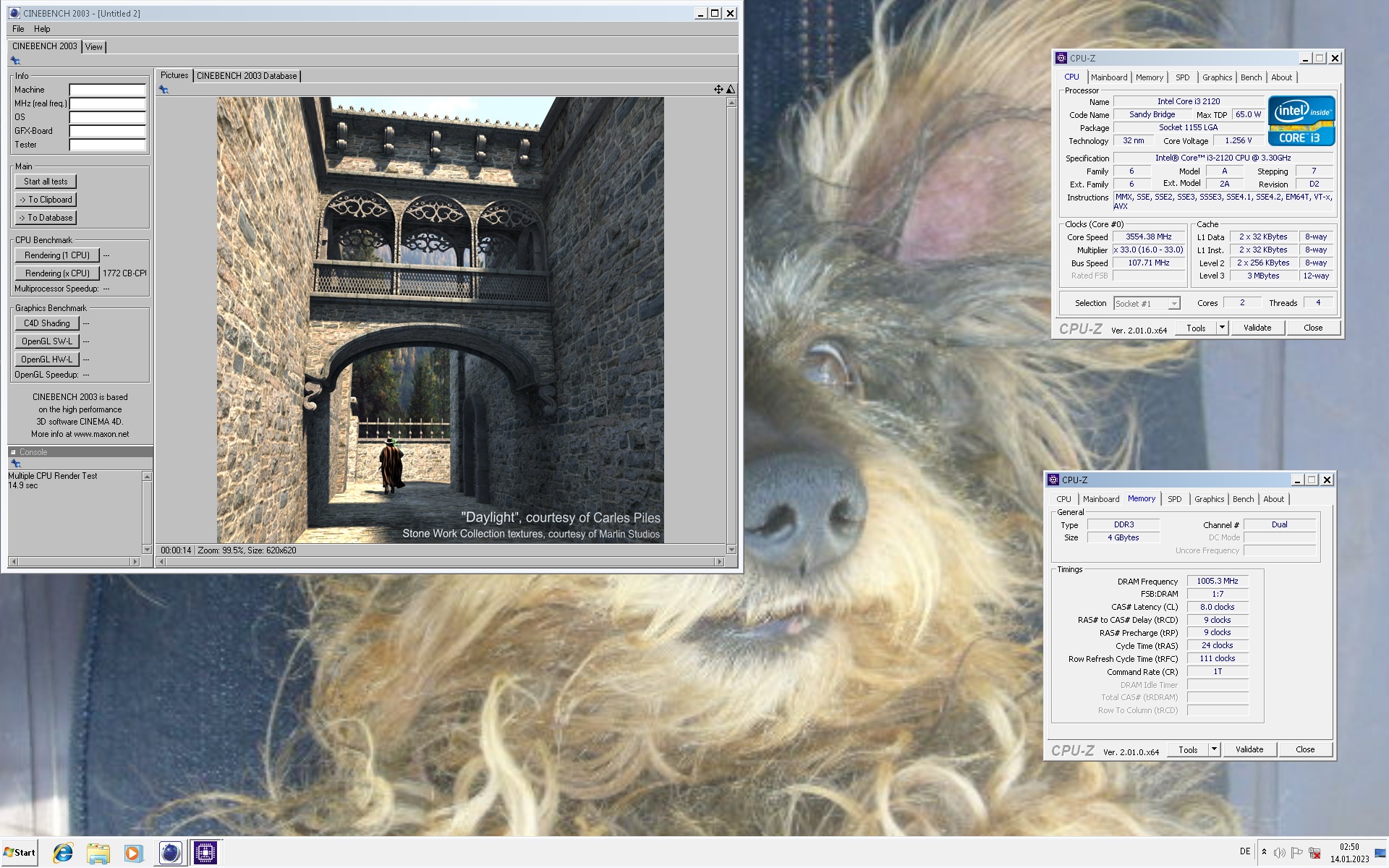
Task: Click the pin icon in the Console panel
Action: click(x=15, y=464)
